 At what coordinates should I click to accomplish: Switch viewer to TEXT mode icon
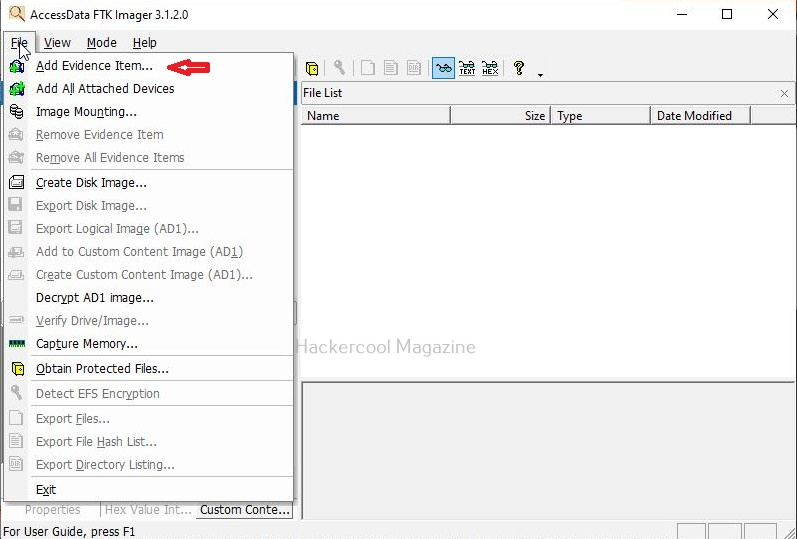(x=467, y=68)
